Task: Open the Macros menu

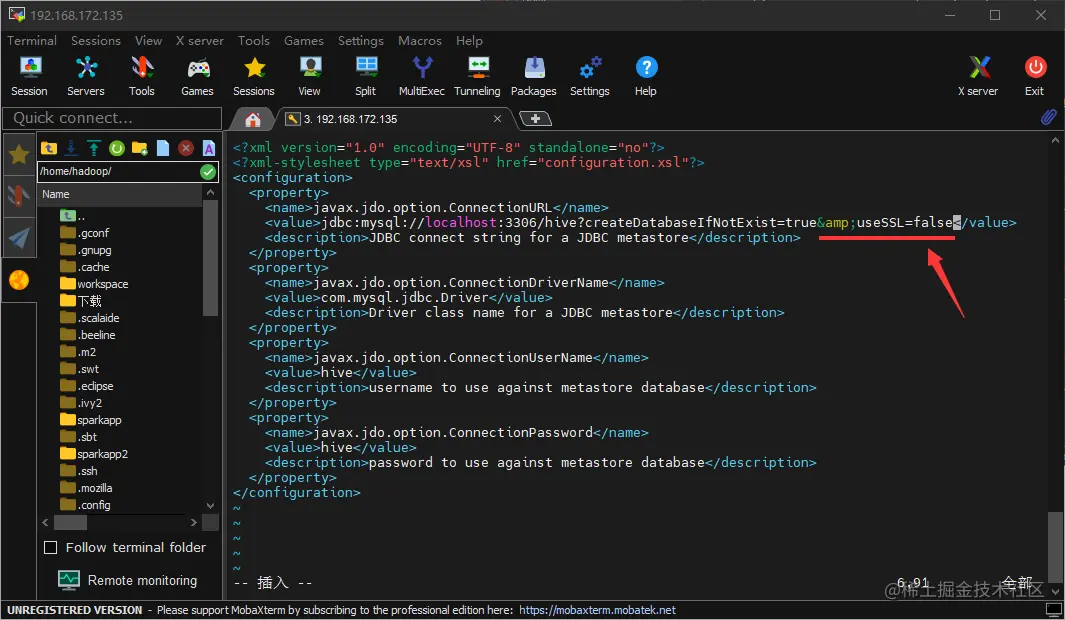Action: (420, 41)
